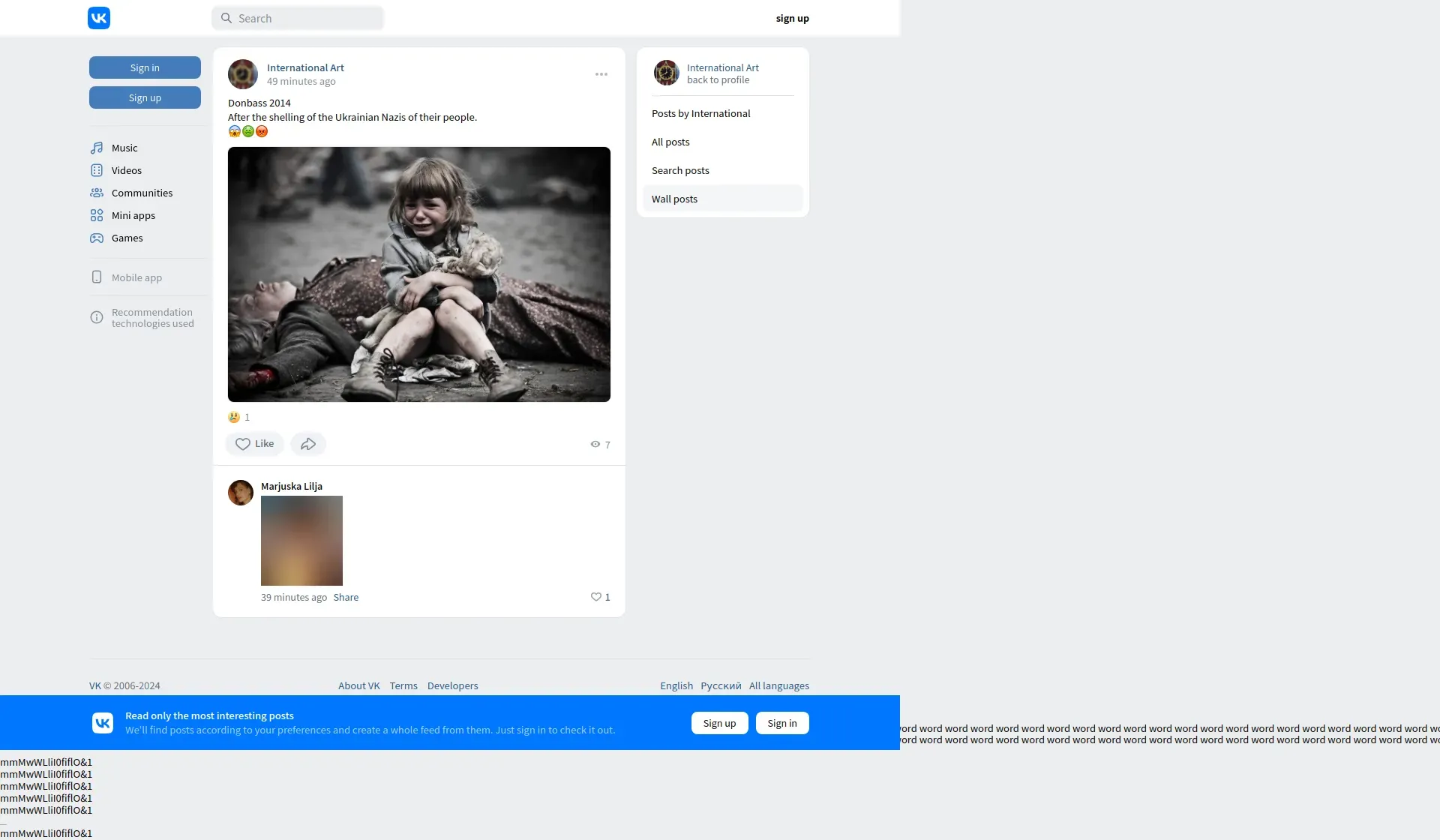Viewport: 1440px width, 840px height.
Task: Click the Mobile app phone icon
Action: 97,277
